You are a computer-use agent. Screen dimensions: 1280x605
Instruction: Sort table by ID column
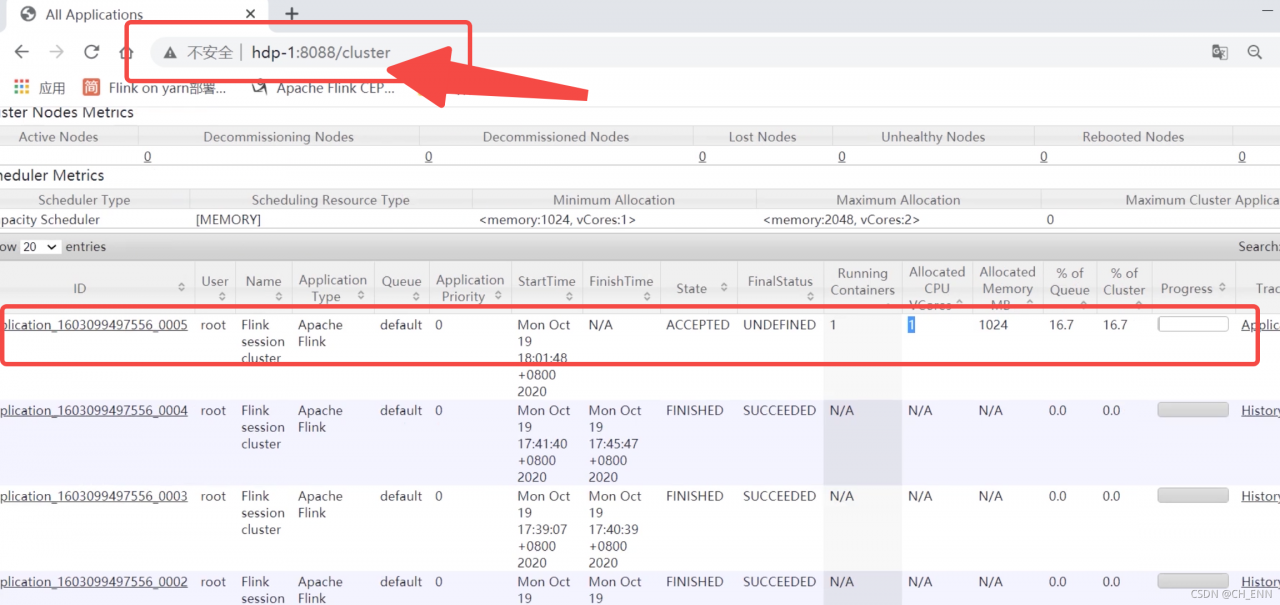[80, 288]
